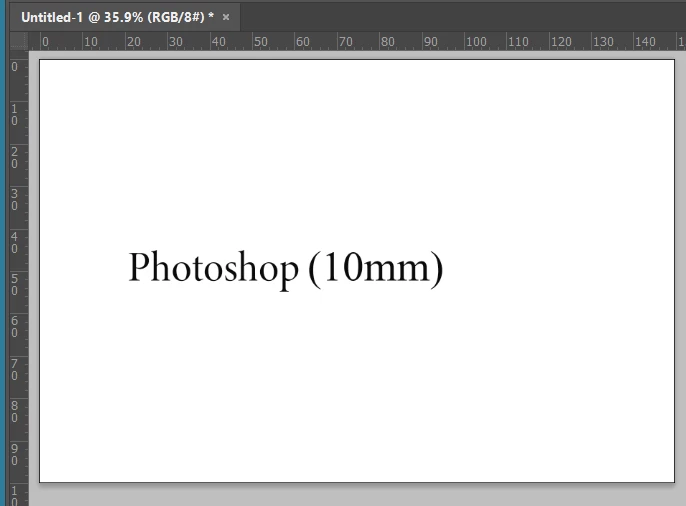
Task: Click the 30 mark on vertical ruler
Action: pos(14,200)
